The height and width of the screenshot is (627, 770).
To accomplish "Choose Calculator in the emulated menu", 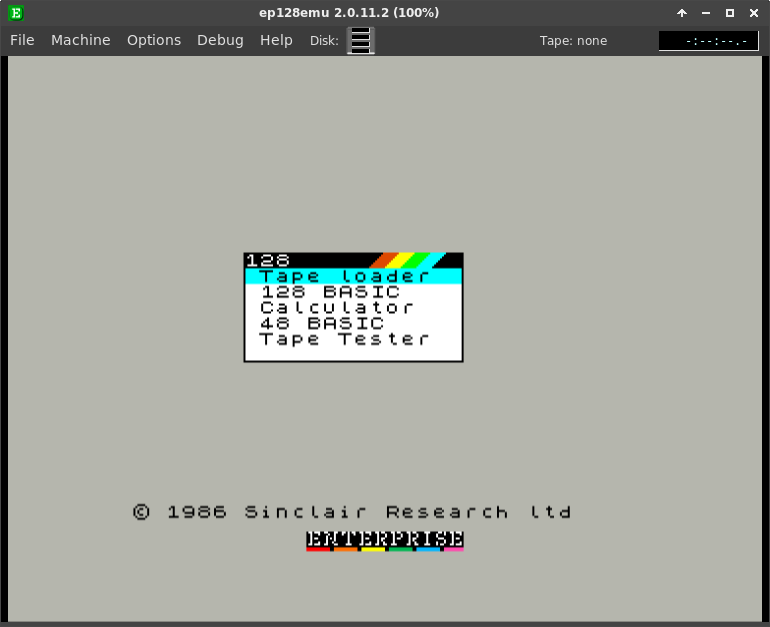I will tap(354, 307).
